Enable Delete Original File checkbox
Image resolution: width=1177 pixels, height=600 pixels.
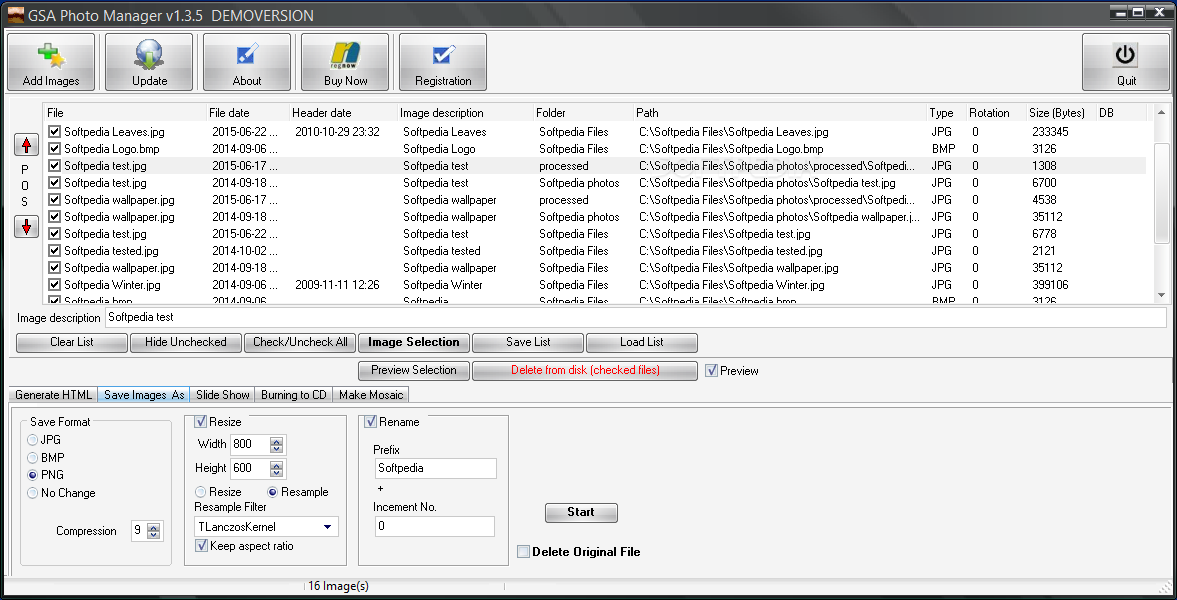[523, 552]
